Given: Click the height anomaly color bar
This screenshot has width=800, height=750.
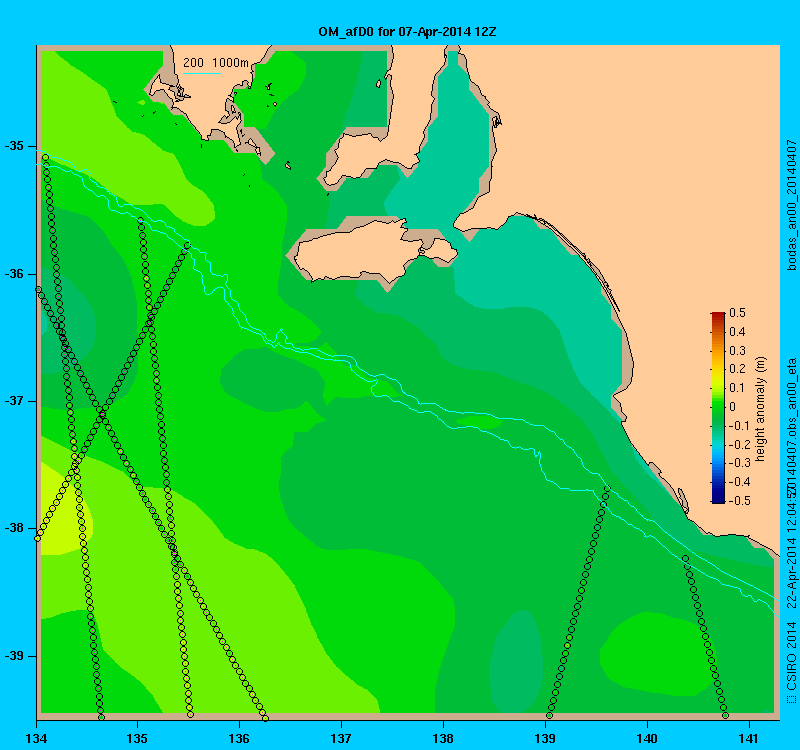Looking at the screenshot, I should (x=718, y=408).
